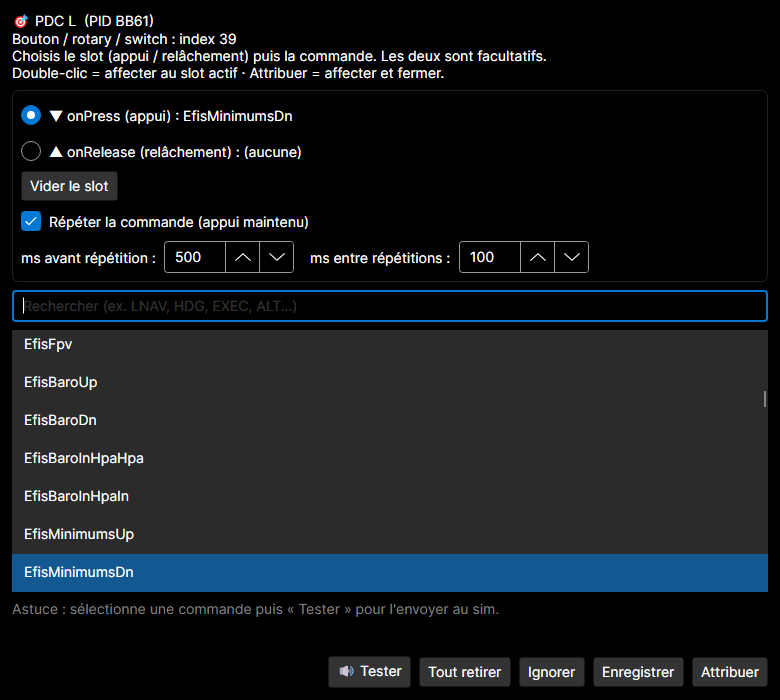The image size is (780, 700).
Task: Click the target icon beside PDC L
Action: tap(21, 21)
